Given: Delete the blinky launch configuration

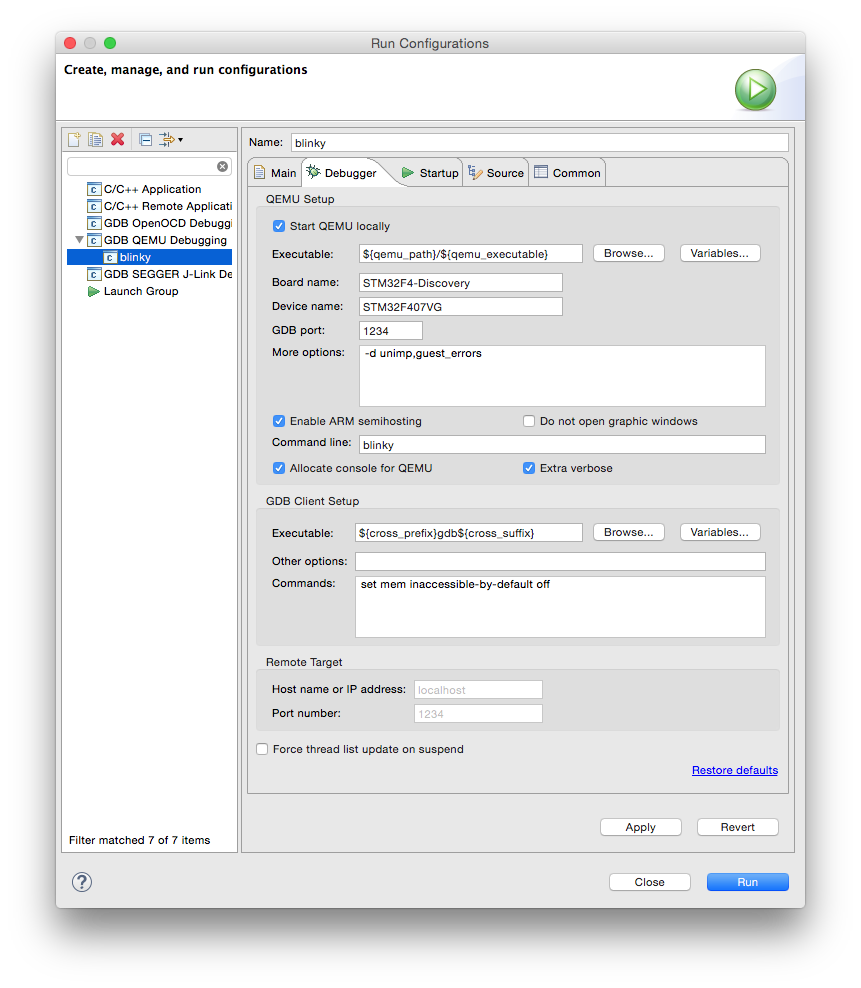Looking at the screenshot, I should (117, 139).
